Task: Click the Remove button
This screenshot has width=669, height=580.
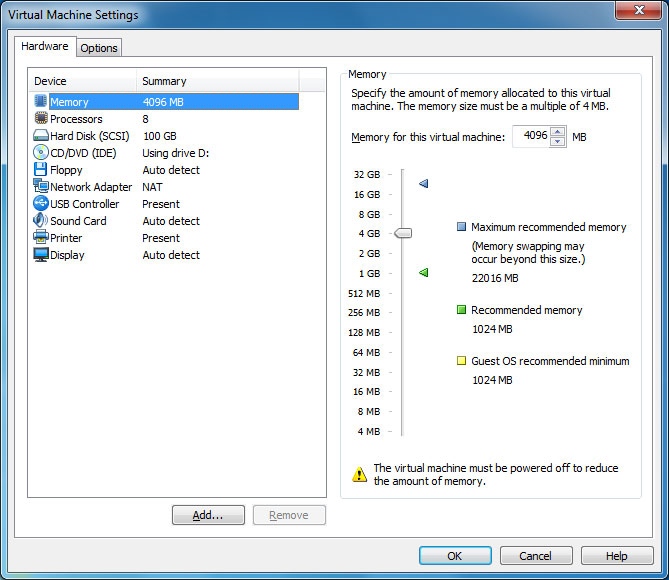Action: pyautogui.click(x=289, y=515)
